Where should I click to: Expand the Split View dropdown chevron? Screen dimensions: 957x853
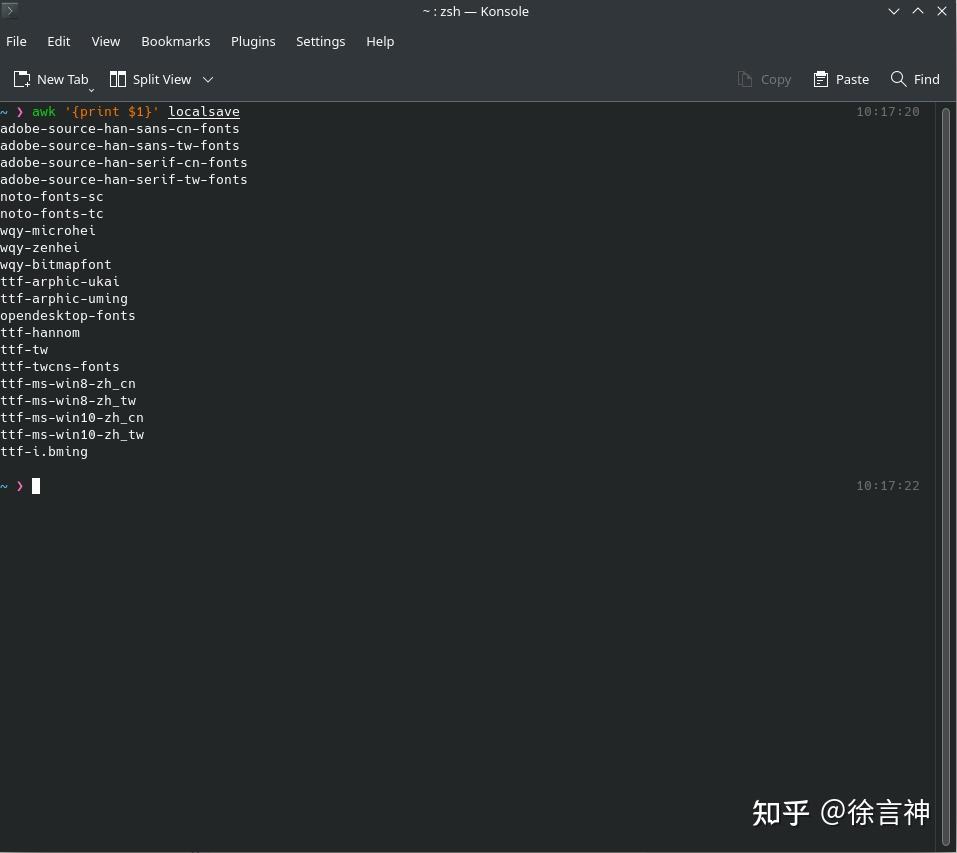click(x=207, y=79)
